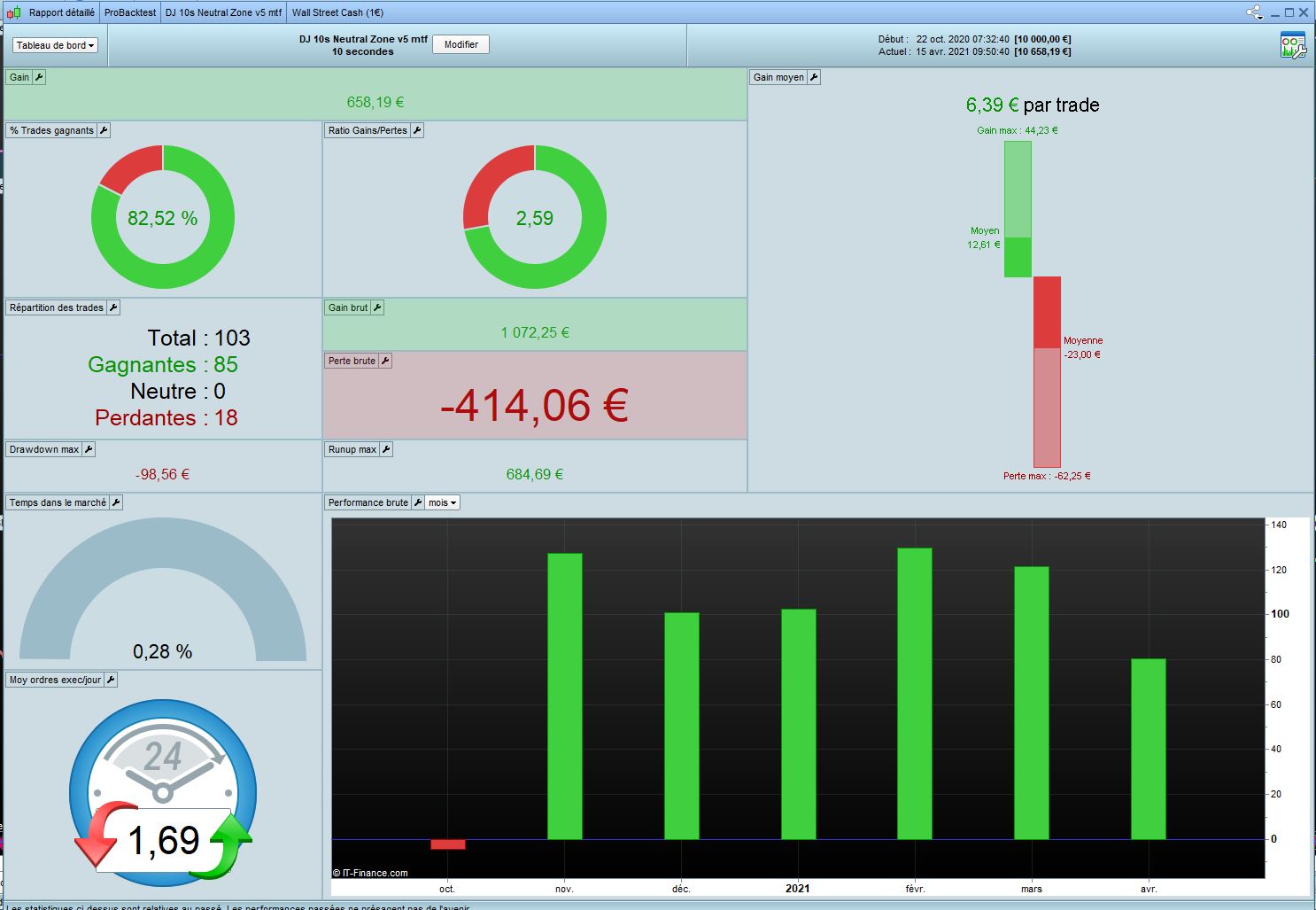Expand the Tableau de bord dropdown
This screenshot has height=910, width=1316.
55,45
